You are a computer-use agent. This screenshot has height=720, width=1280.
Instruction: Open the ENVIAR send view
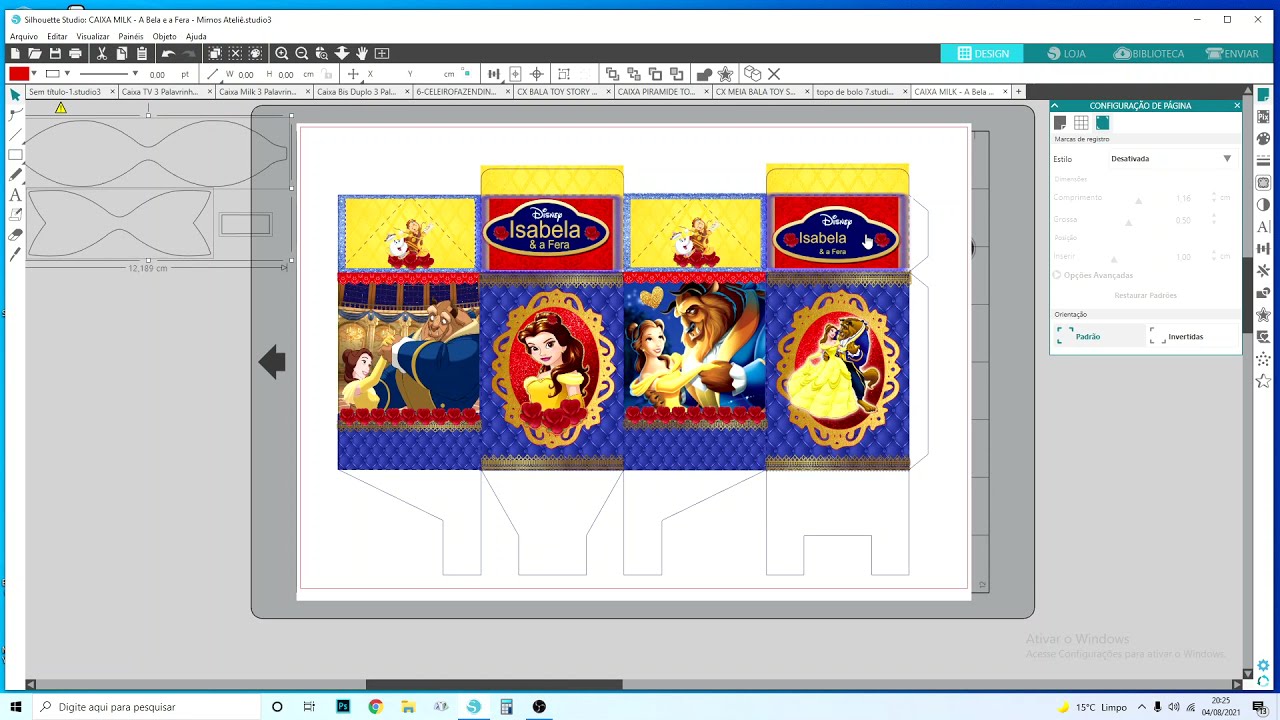[1233, 54]
